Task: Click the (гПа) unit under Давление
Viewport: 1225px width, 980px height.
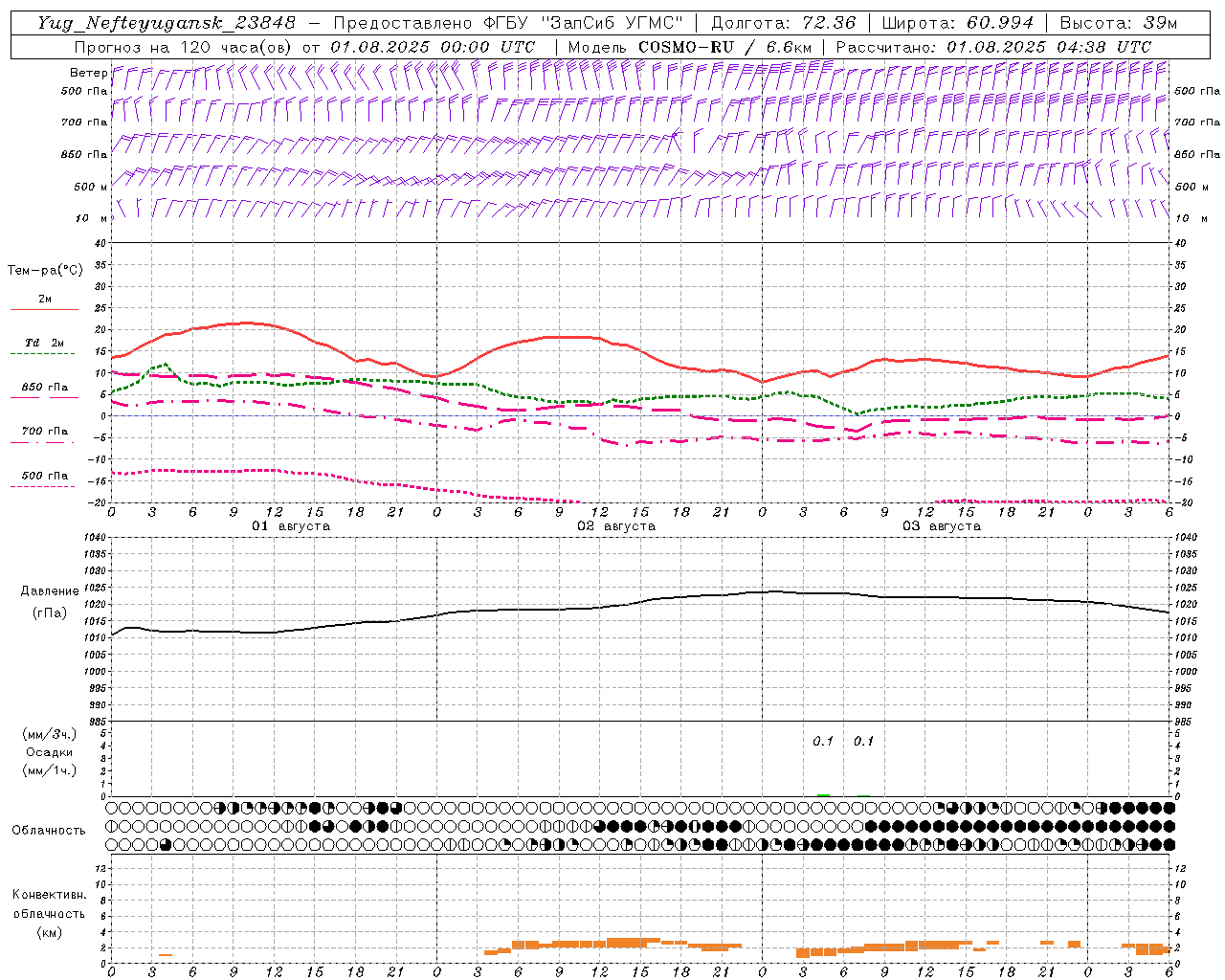Action: 49,612
